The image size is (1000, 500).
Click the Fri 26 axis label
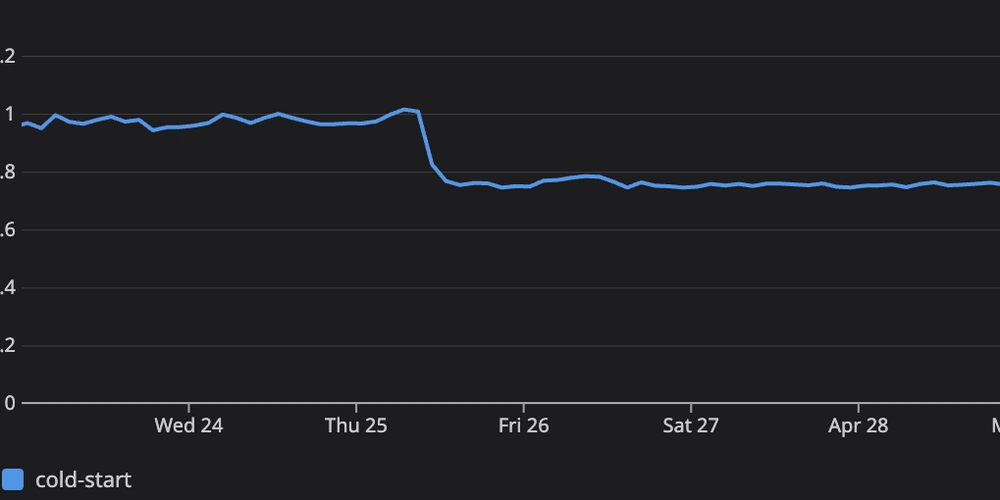[x=523, y=426]
